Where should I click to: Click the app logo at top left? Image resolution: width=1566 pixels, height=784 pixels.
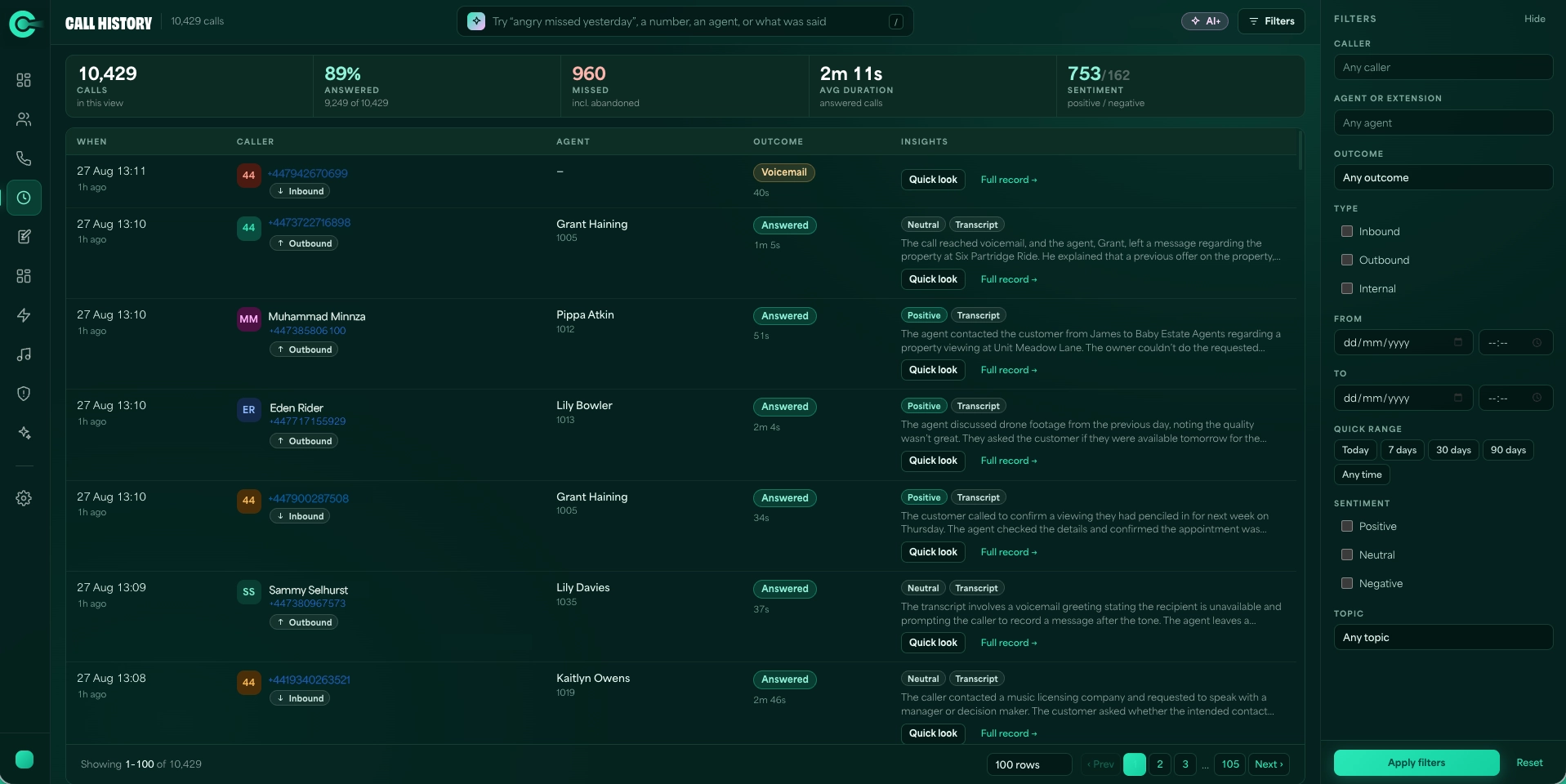(25, 24)
